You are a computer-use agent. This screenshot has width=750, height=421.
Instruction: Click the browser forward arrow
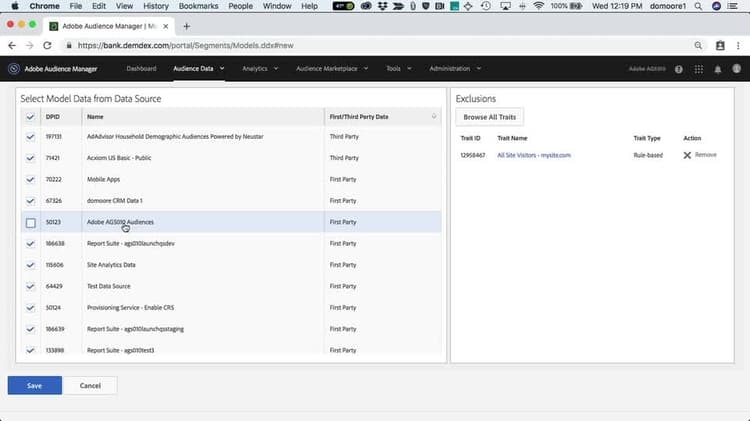click(29, 45)
